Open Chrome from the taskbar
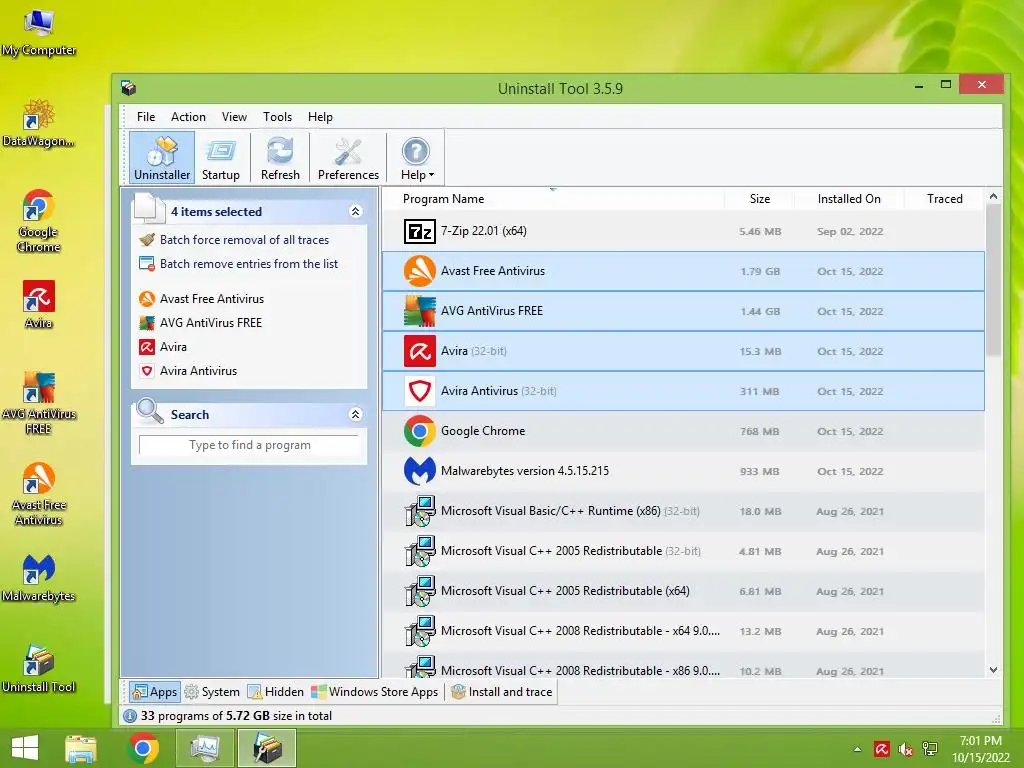The width and height of the screenshot is (1024, 768). (x=143, y=748)
